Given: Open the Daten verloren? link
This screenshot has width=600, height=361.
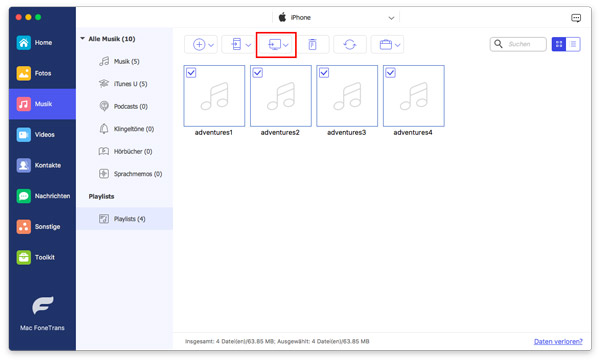Looking at the screenshot, I should click(x=558, y=341).
